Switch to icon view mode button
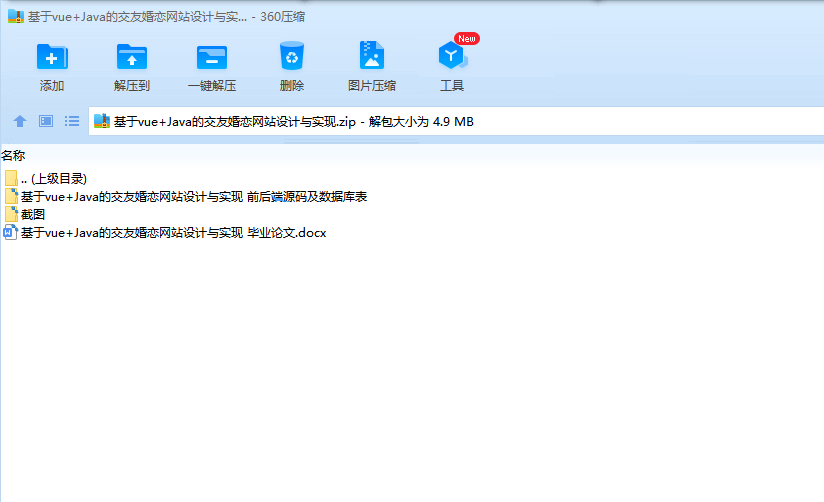The height and width of the screenshot is (502, 824). pos(46,121)
